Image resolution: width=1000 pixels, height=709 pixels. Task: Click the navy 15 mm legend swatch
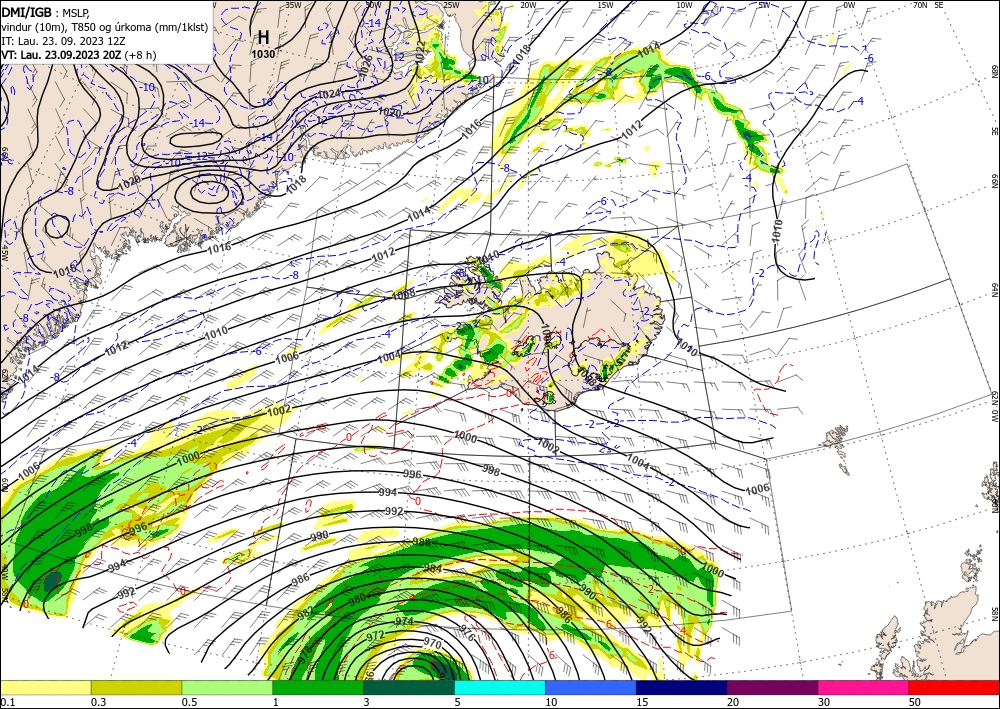pyautogui.click(x=681, y=687)
